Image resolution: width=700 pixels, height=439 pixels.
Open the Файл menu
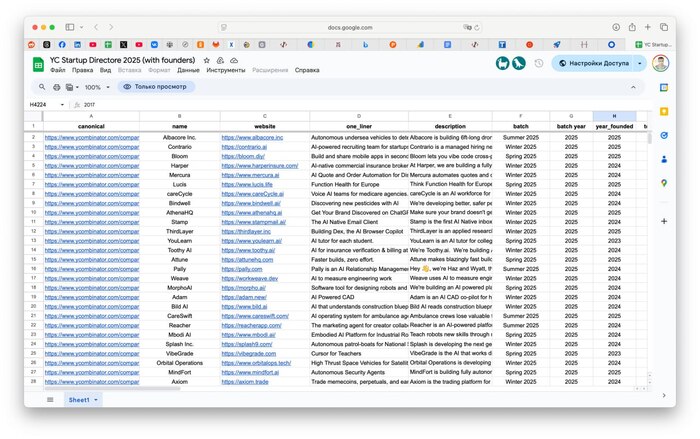[x=58, y=70]
